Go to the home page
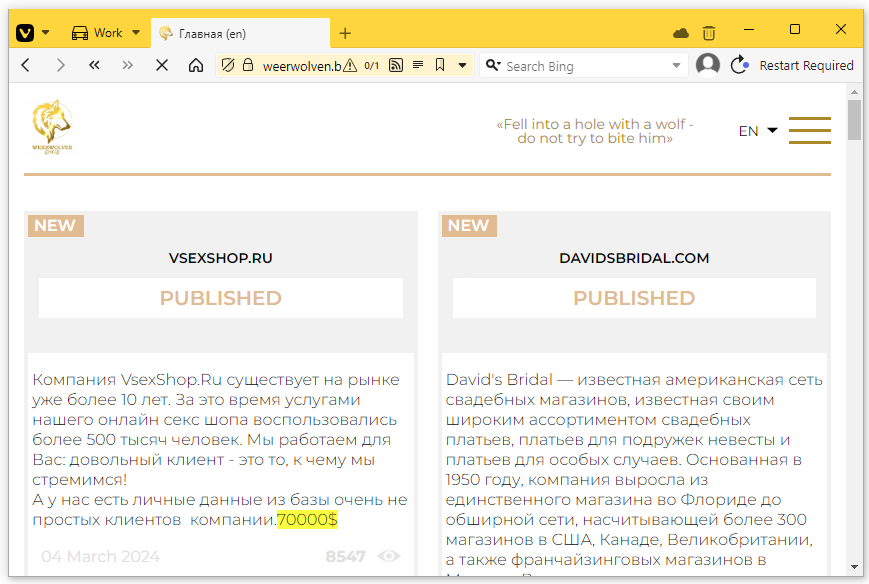The height and width of the screenshot is (584, 869). click(196, 65)
